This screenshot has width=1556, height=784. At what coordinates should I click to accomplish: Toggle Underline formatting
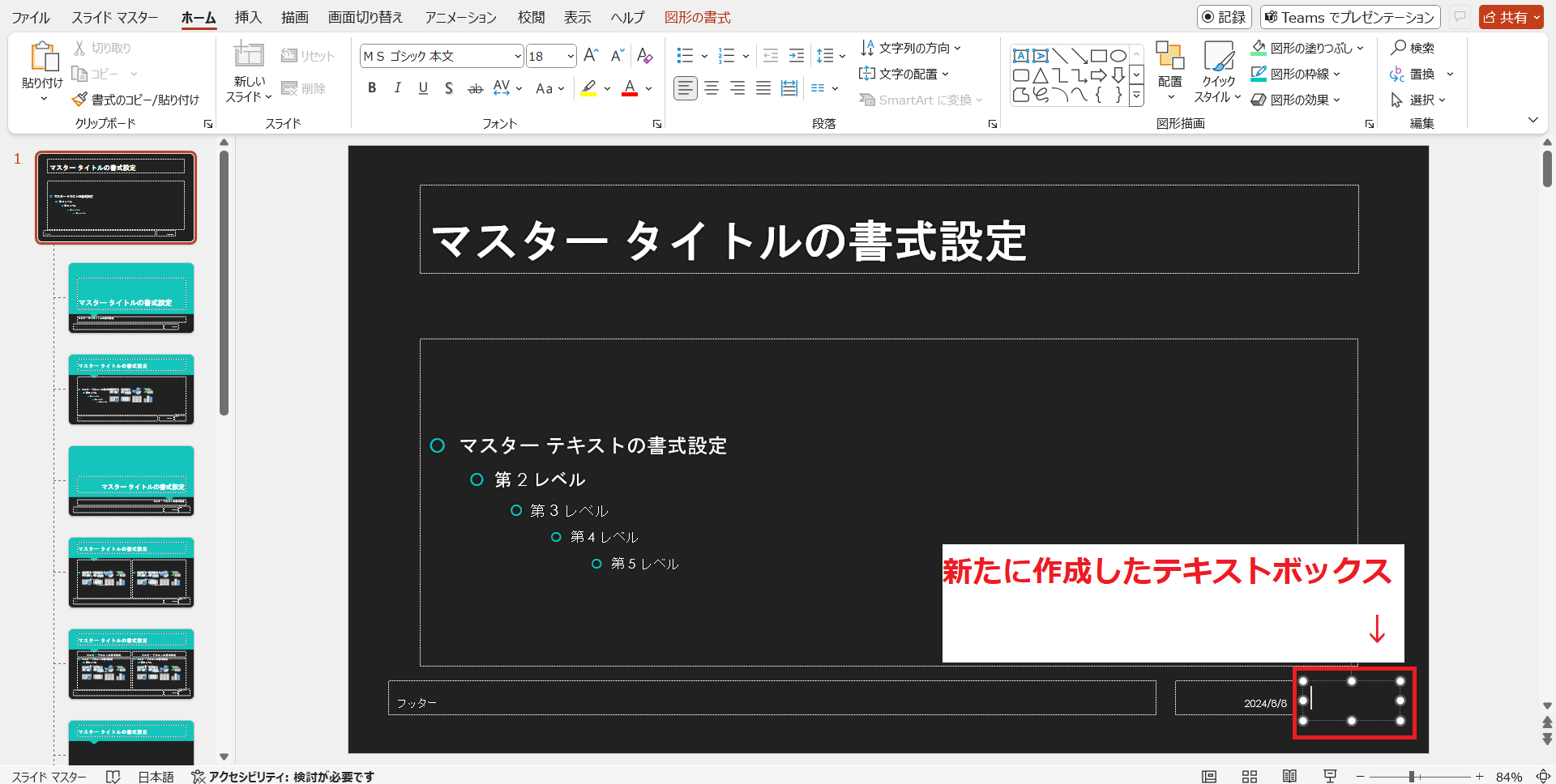423,88
